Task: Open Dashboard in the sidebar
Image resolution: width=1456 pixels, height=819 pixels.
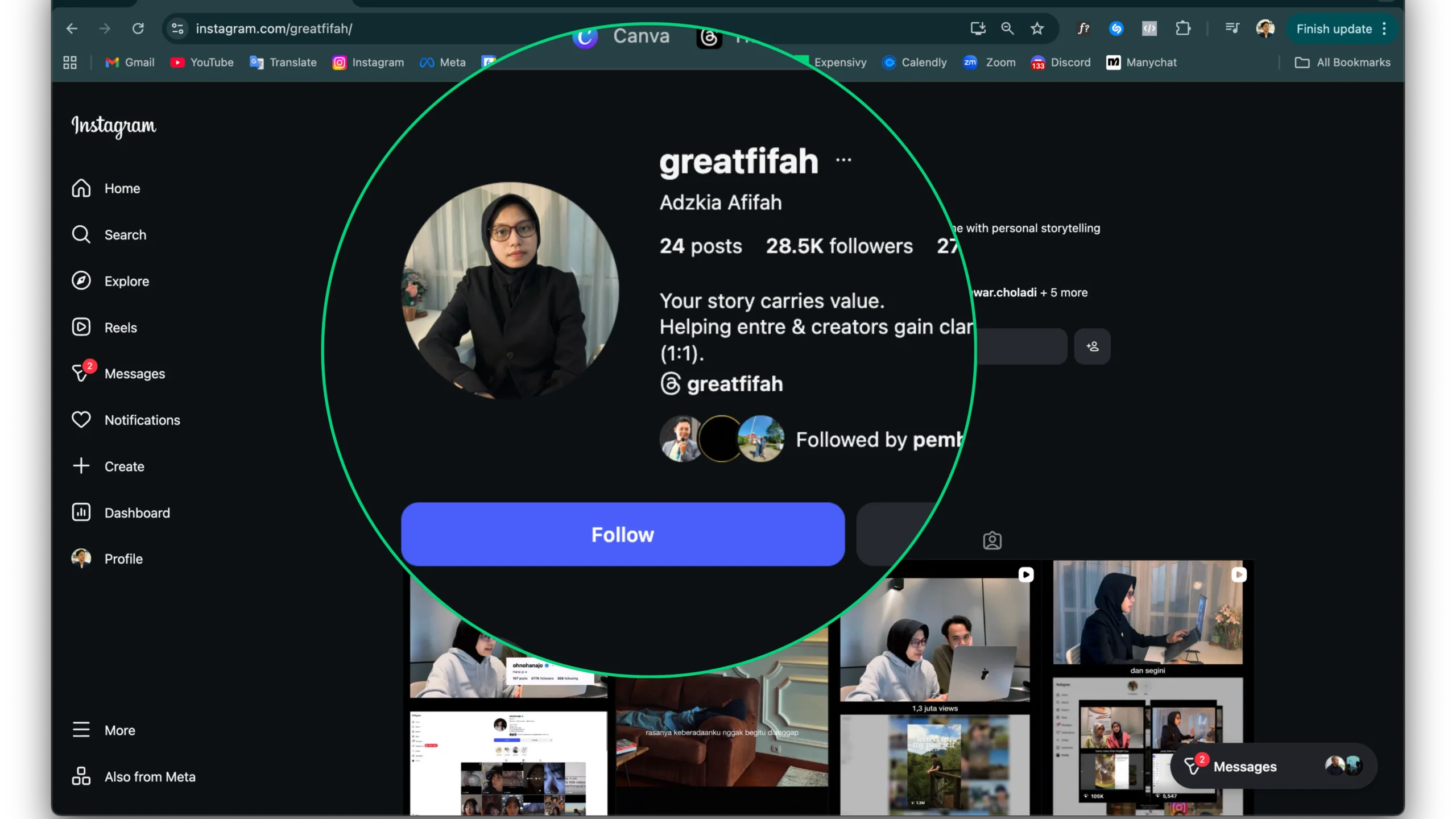Action: pos(121,513)
